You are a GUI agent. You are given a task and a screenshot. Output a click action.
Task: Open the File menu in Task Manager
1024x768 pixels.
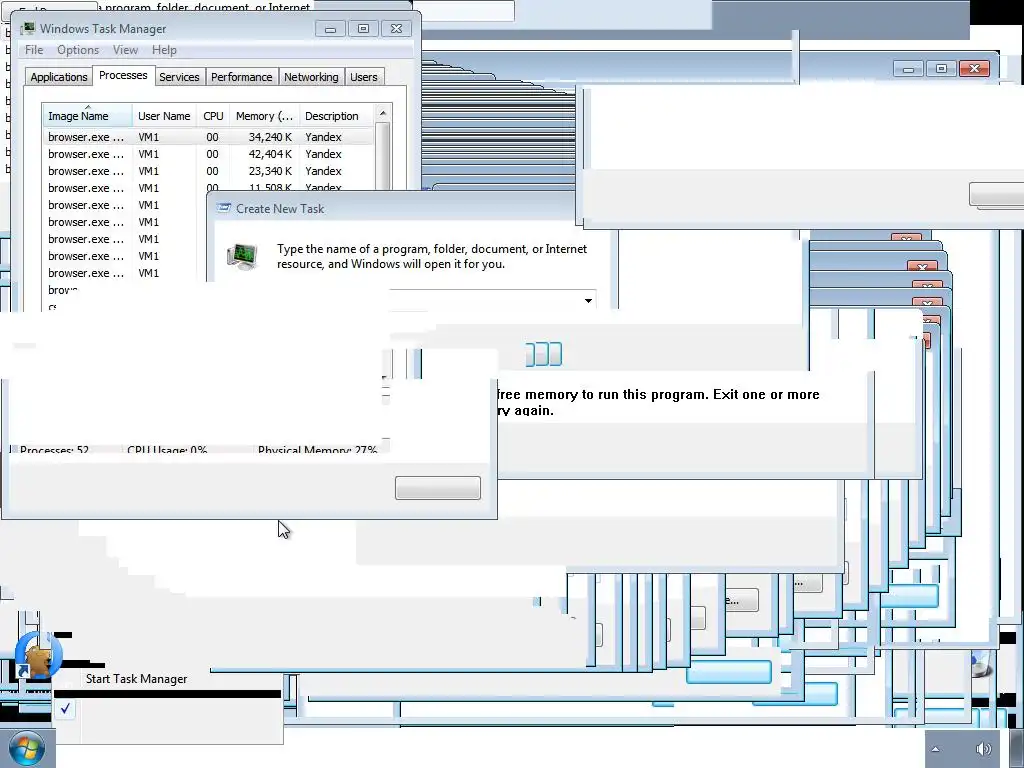(34, 50)
